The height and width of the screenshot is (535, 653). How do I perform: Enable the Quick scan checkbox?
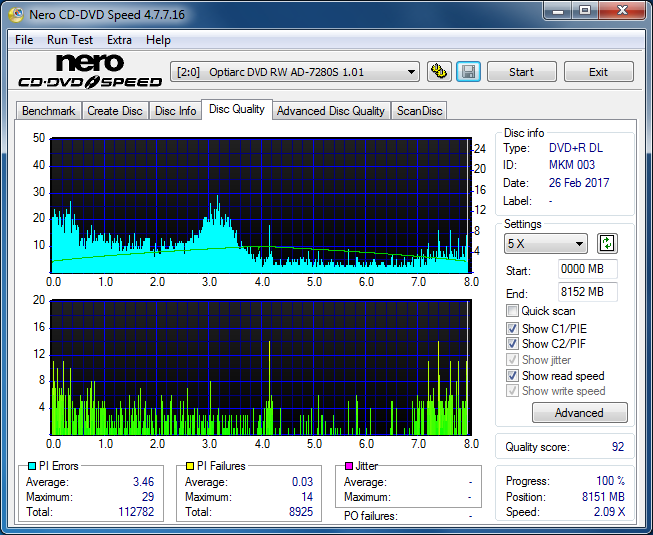point(512,311)
